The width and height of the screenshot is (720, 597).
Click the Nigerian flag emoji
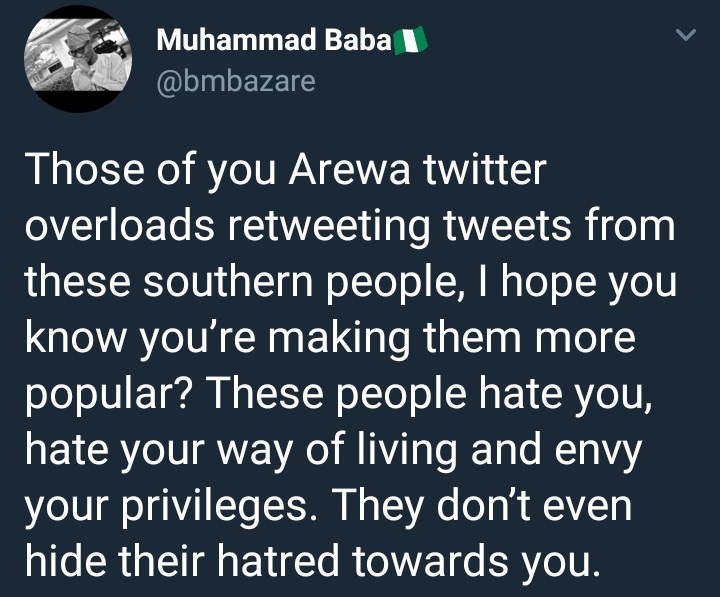pos(411,43)
